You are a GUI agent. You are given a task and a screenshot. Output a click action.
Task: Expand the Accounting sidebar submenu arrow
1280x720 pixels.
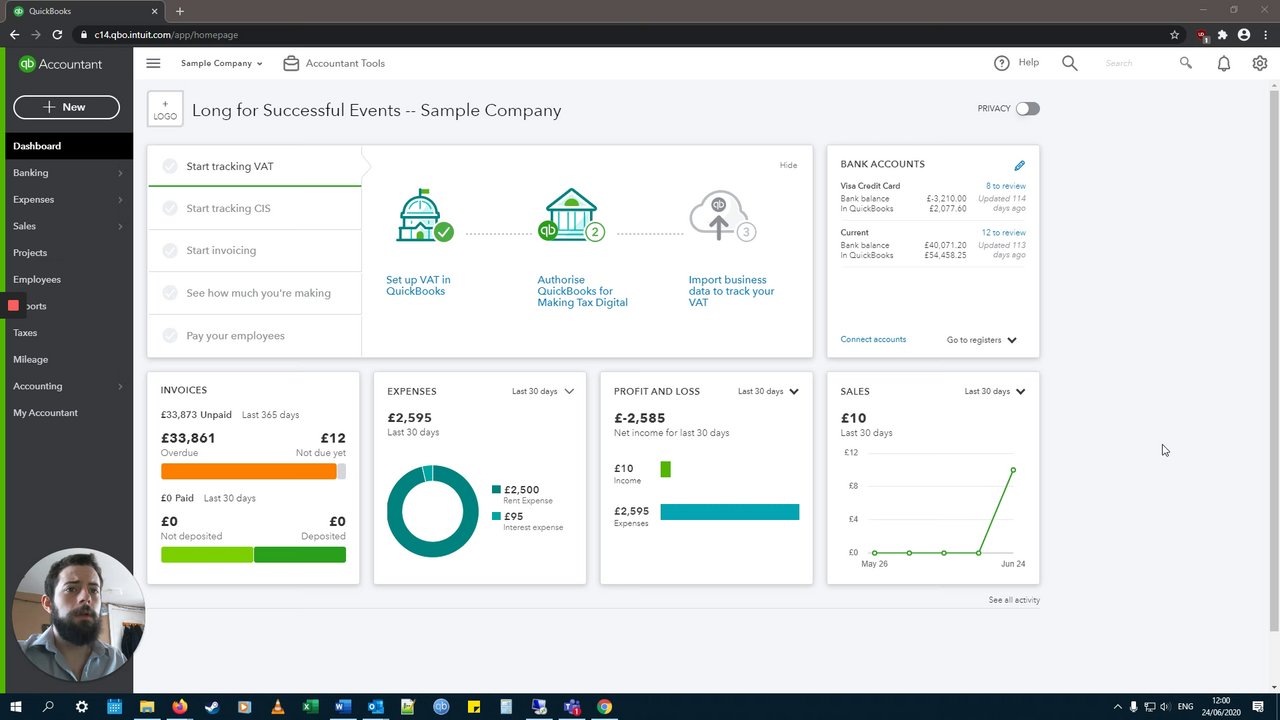coord(120,386)
